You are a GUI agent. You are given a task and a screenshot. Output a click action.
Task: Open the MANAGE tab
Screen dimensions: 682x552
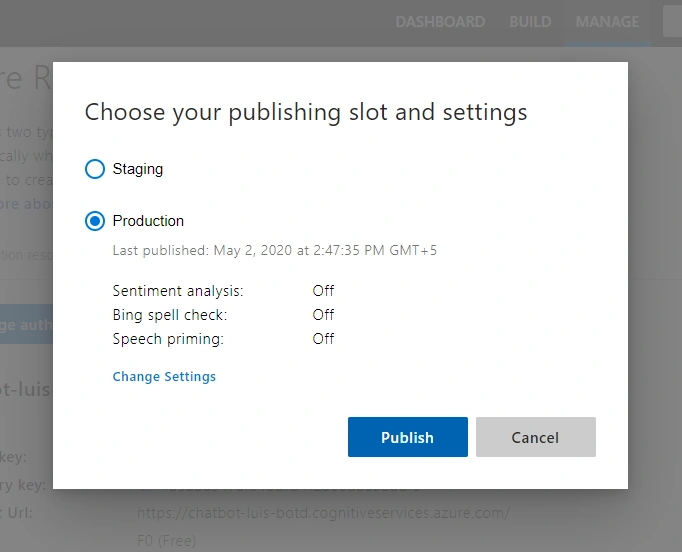pos(607,22)
